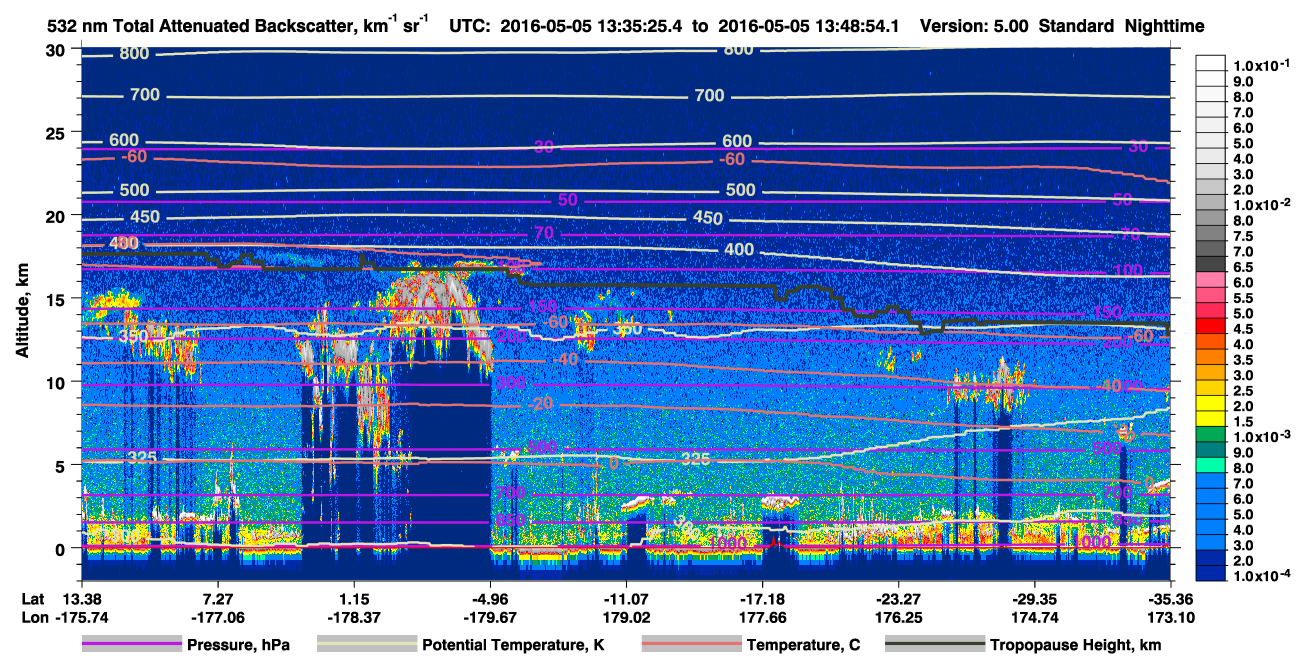
Task: Click the latitude value -4.96
Action: (489, 598)
